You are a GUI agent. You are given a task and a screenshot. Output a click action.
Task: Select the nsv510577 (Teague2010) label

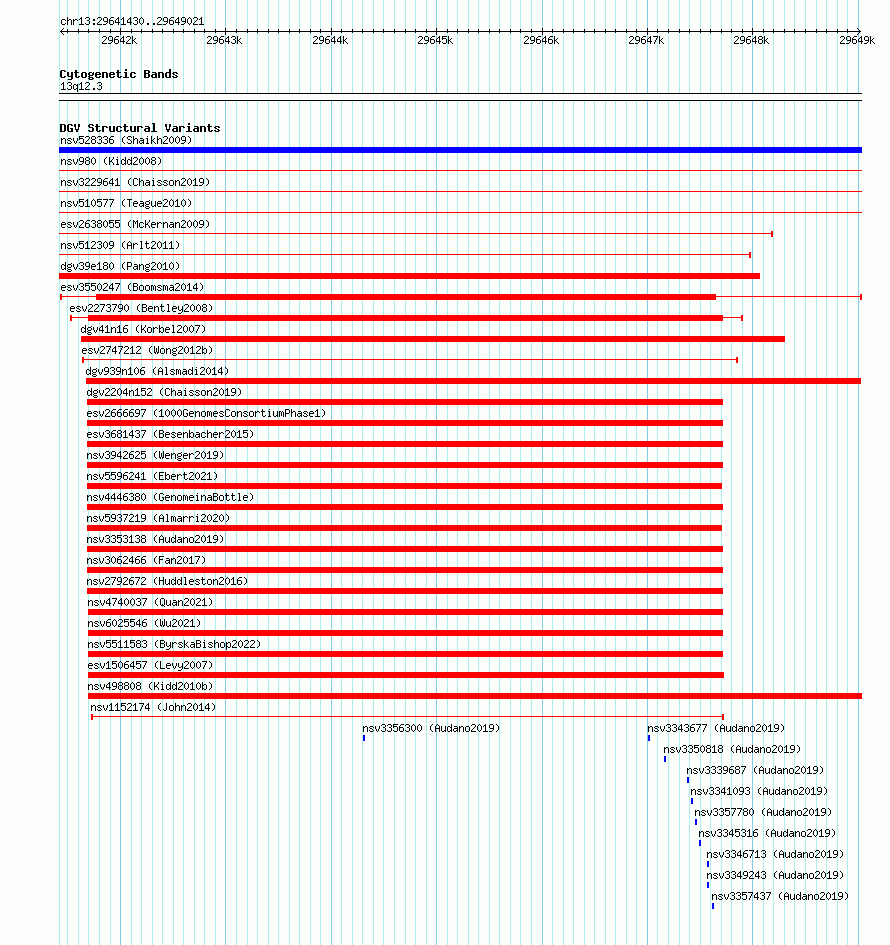126,203
